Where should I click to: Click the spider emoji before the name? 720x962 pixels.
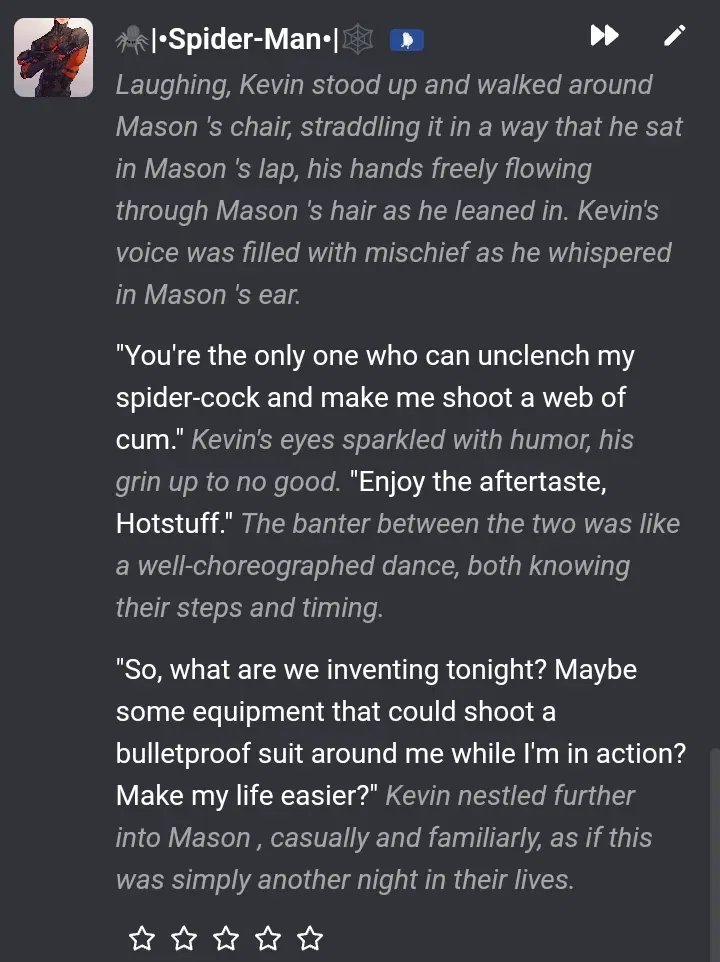pos(131,40)
